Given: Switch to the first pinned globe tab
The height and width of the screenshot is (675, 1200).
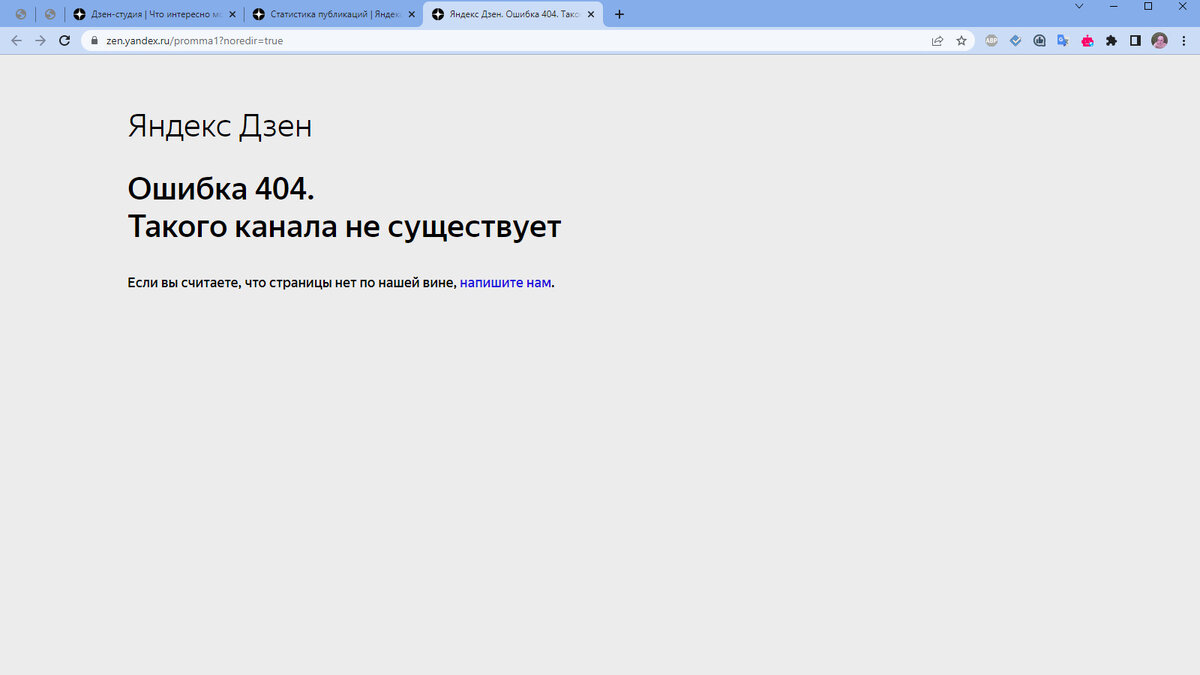Looking at the screenshot, I should click(x=20, y=14).
